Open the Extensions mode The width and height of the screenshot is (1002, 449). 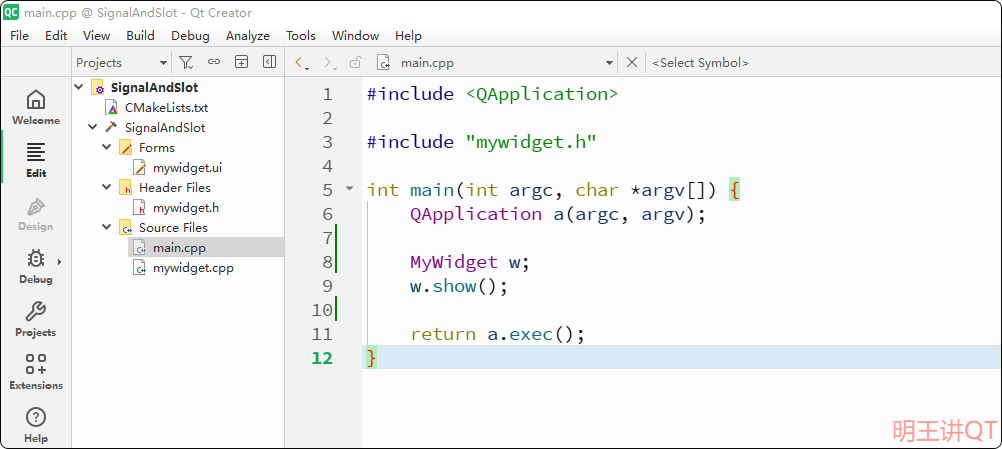(36, 371)
